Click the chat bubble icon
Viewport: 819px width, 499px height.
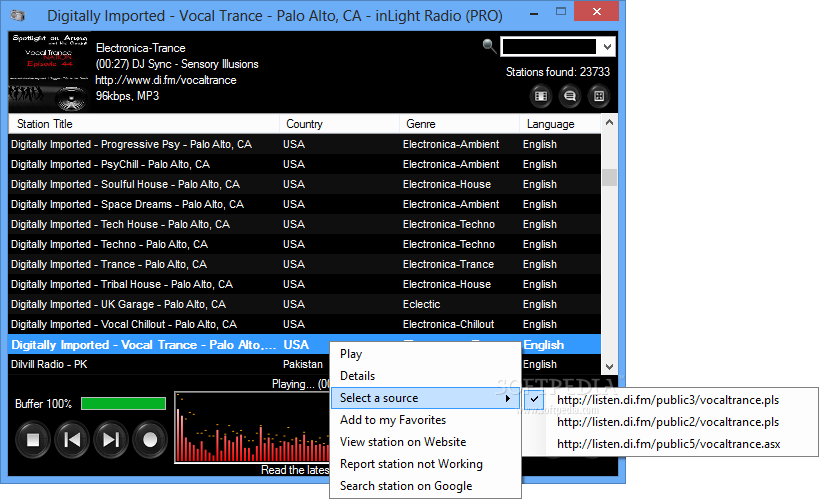click(570, 96)
